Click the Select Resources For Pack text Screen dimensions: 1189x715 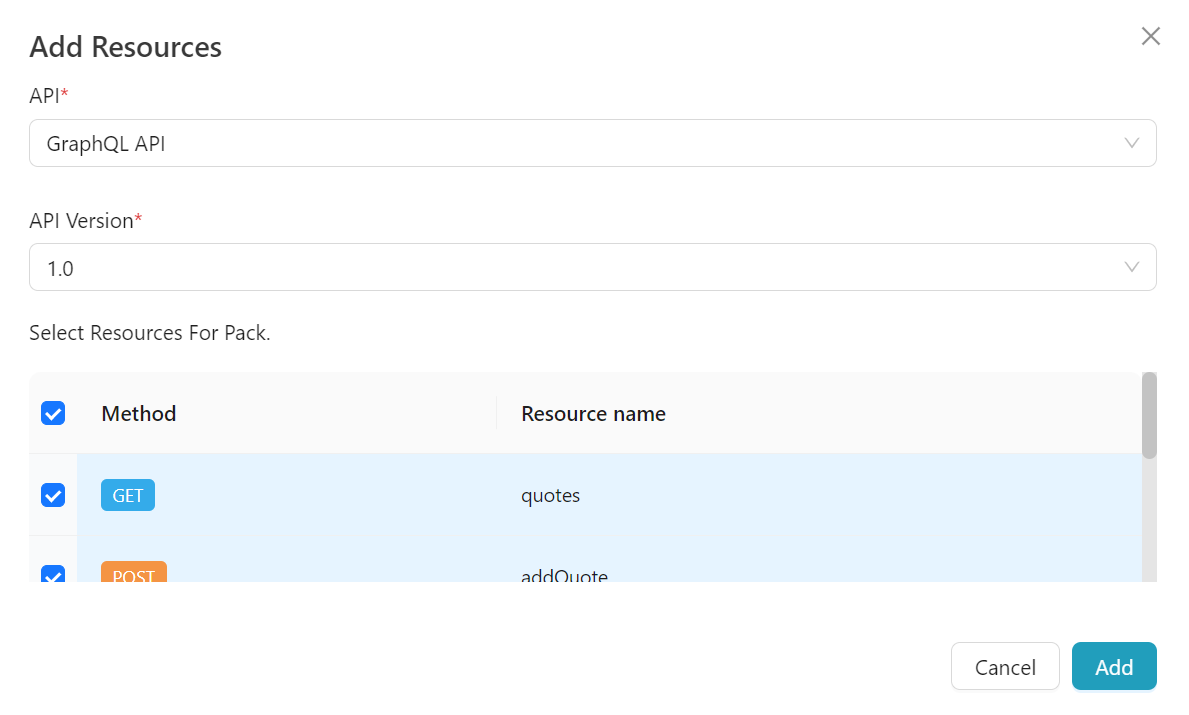point(150,333)
